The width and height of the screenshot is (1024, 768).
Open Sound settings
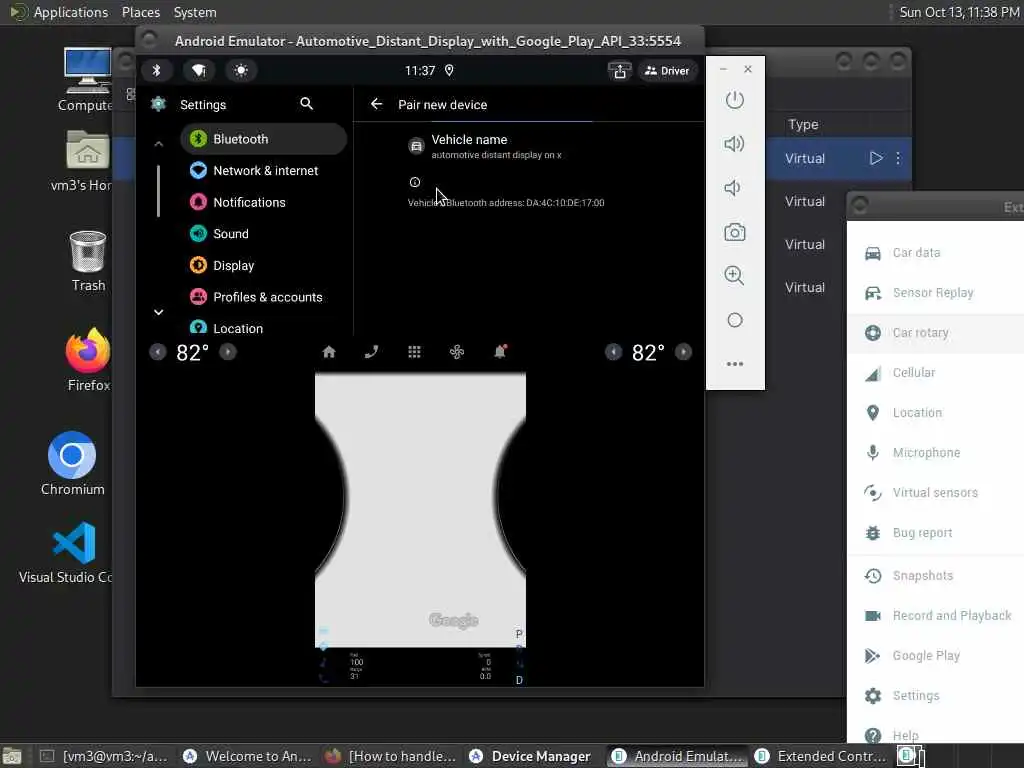(x=263, y=234)
